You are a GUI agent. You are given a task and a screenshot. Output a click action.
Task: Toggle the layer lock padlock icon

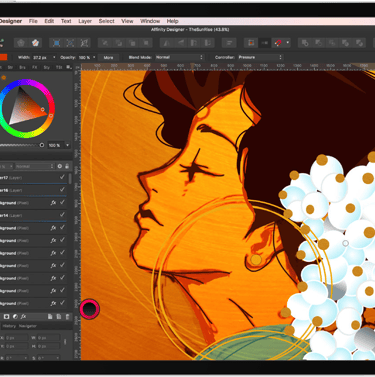click(x=67, y=166)
